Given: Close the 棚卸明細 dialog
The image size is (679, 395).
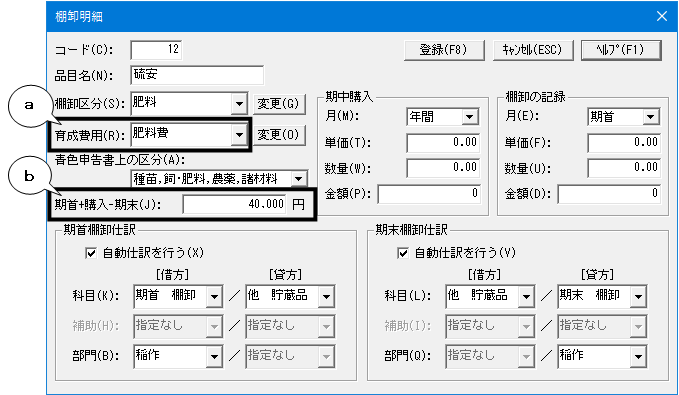Looking at the screenshot, I should [661, 16].
